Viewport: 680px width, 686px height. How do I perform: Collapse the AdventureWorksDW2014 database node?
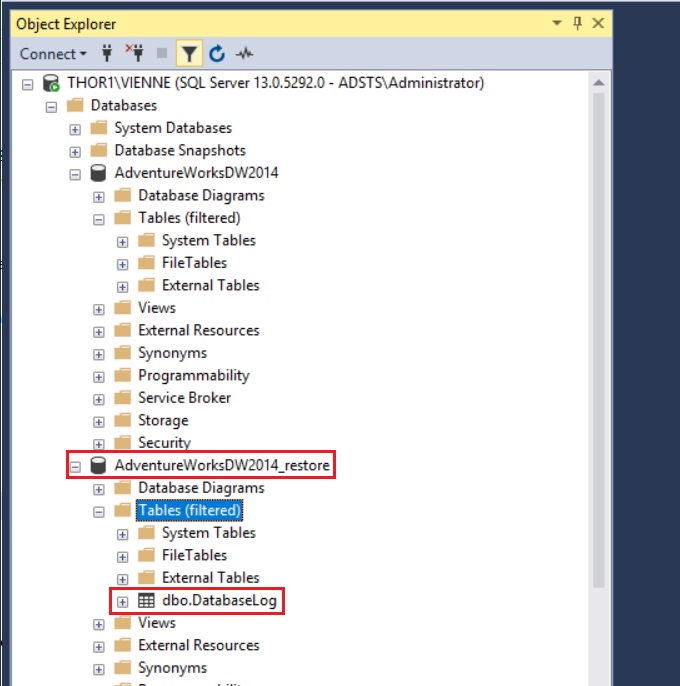pyautogui.click(x=75, y=175)
